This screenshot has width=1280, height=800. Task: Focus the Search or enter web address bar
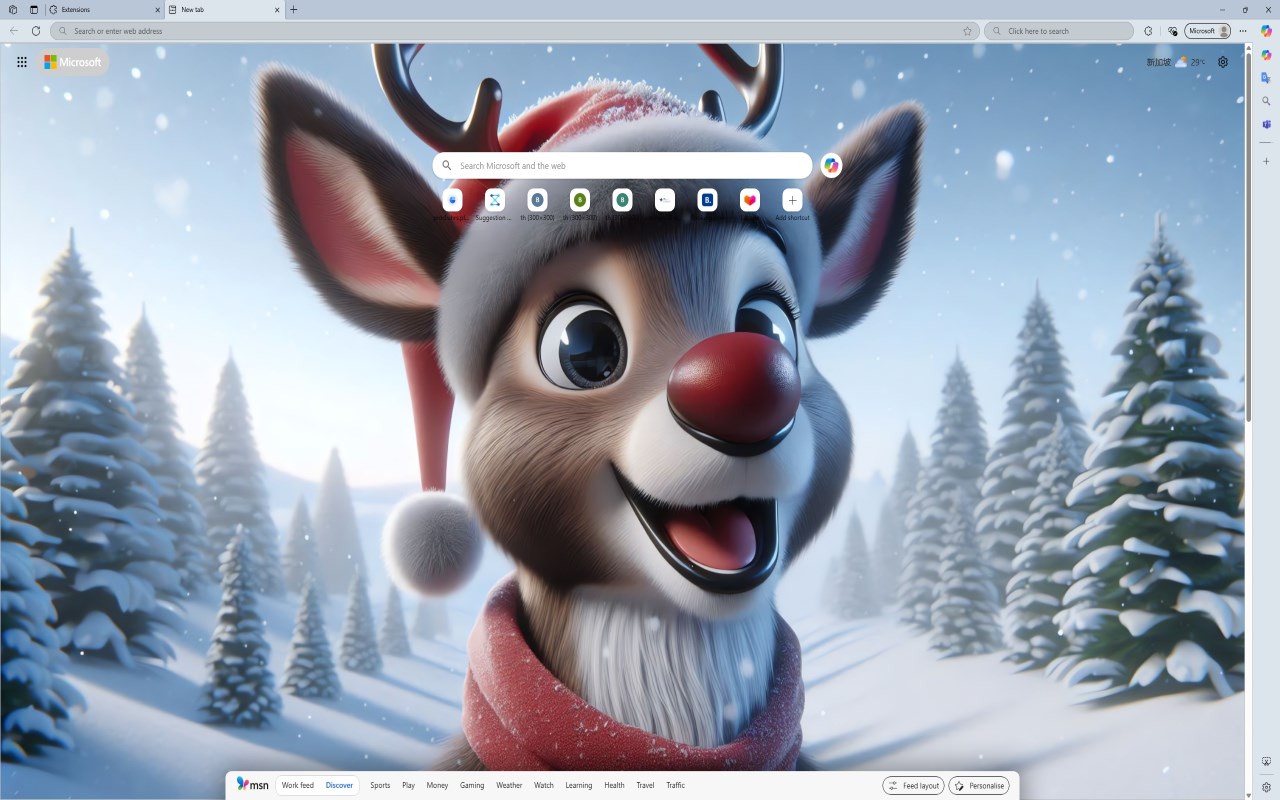click(515, 31)
